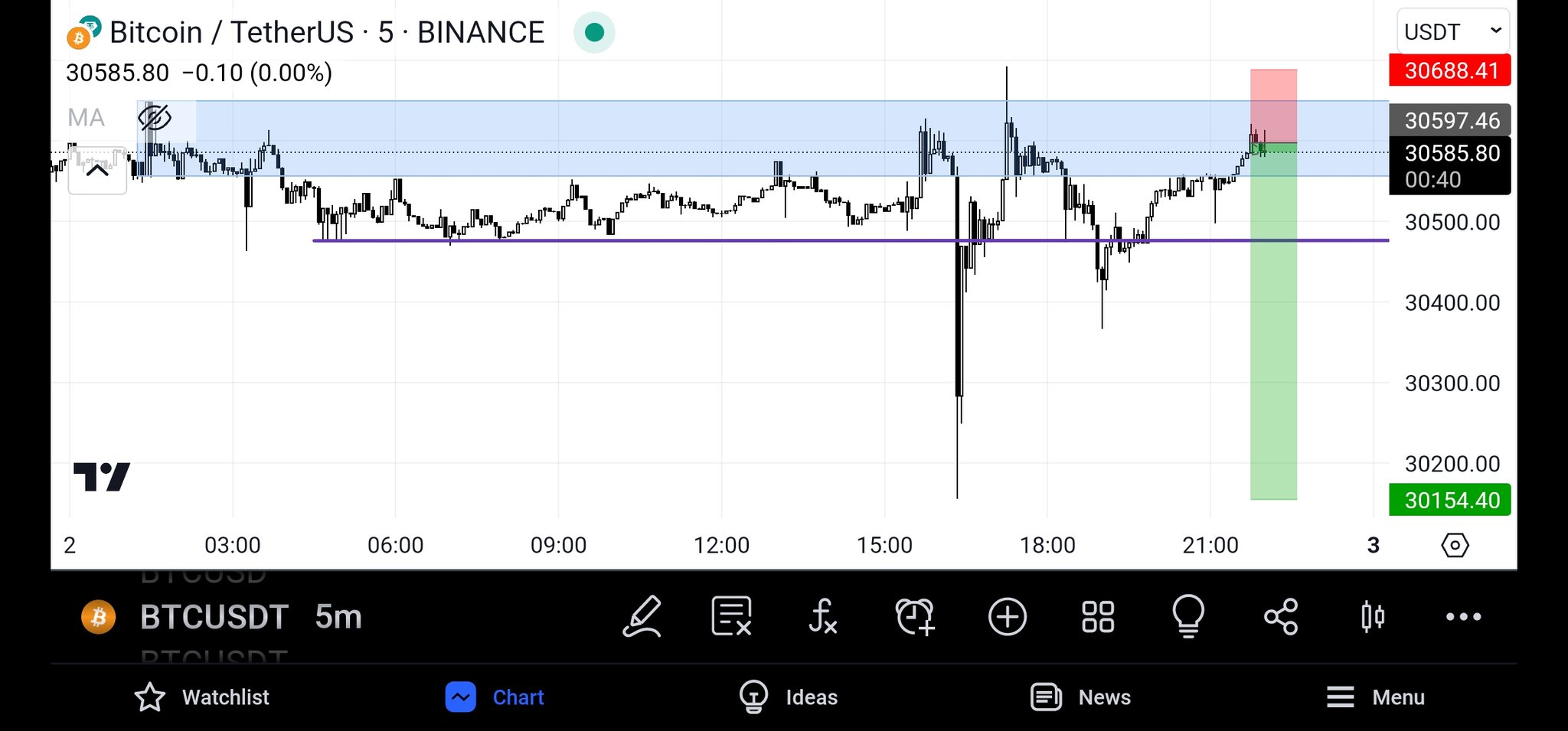
Task: Create a new price alert
Action: tap(914, 616)
